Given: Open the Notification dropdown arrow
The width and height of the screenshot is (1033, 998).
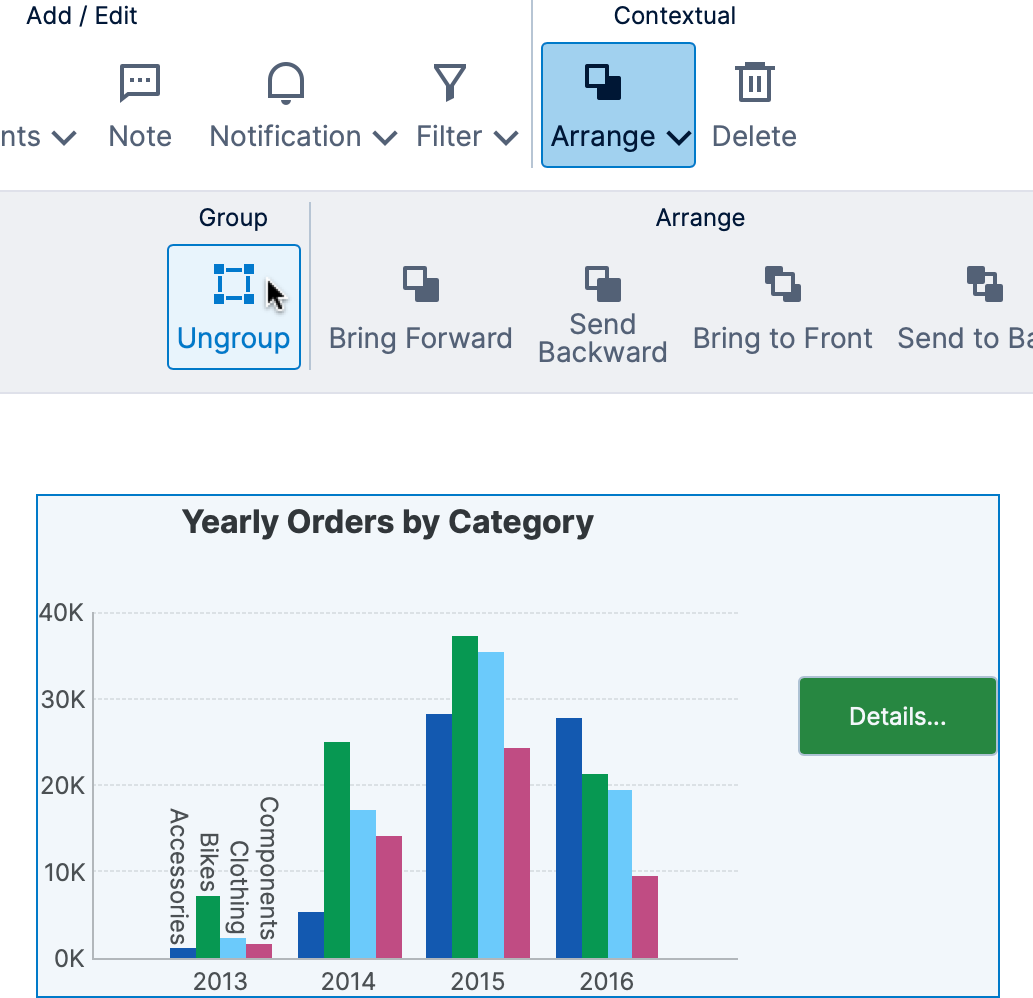Looking at the screenshot, I should point(384,138).
